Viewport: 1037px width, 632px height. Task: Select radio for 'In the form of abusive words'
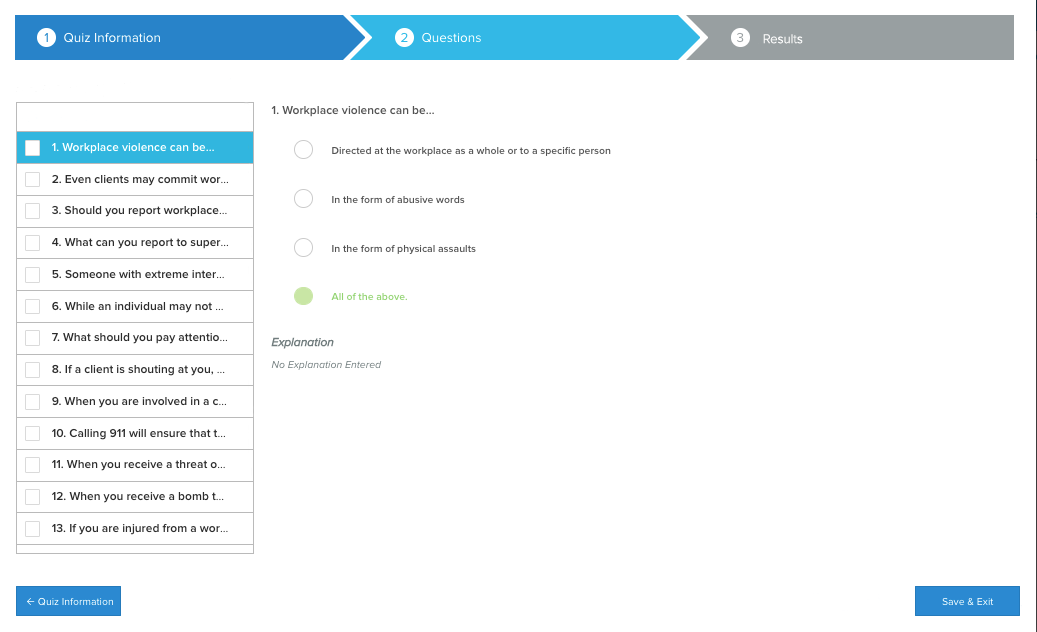point(304,198)
